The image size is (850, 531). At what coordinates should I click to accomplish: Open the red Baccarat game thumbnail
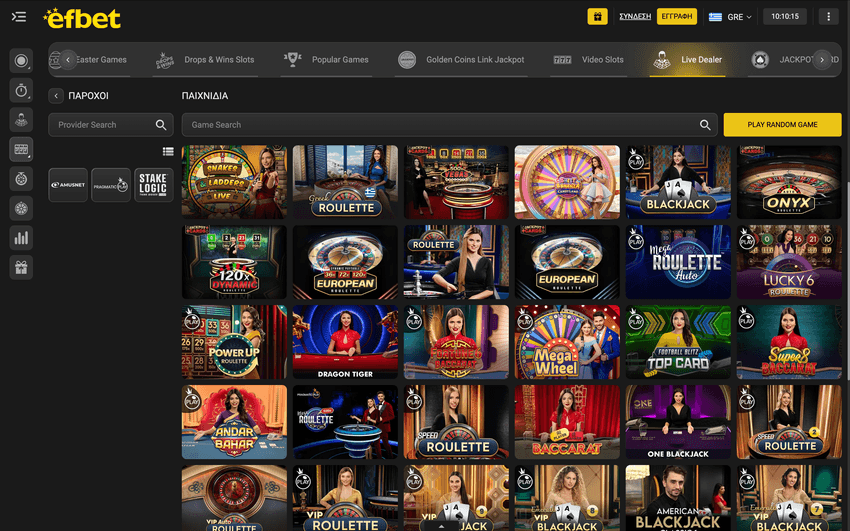click(567, 422)
